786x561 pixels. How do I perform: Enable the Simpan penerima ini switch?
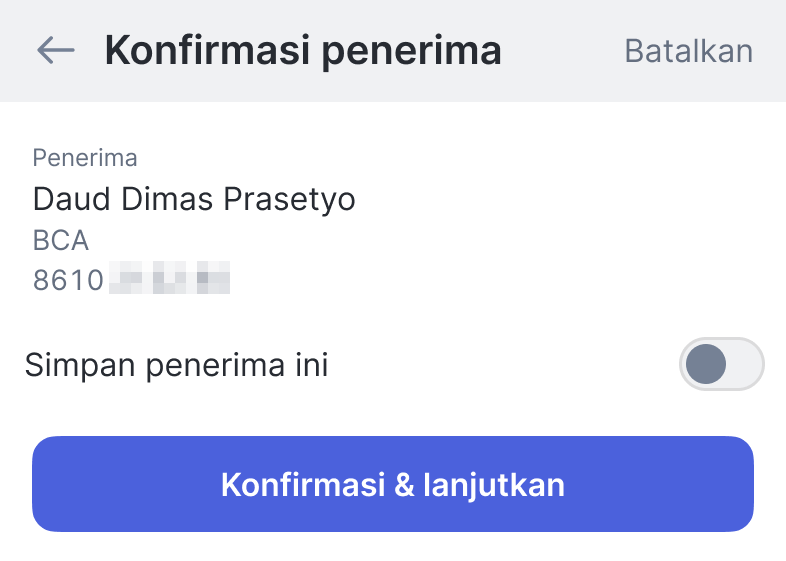(721, 364)
